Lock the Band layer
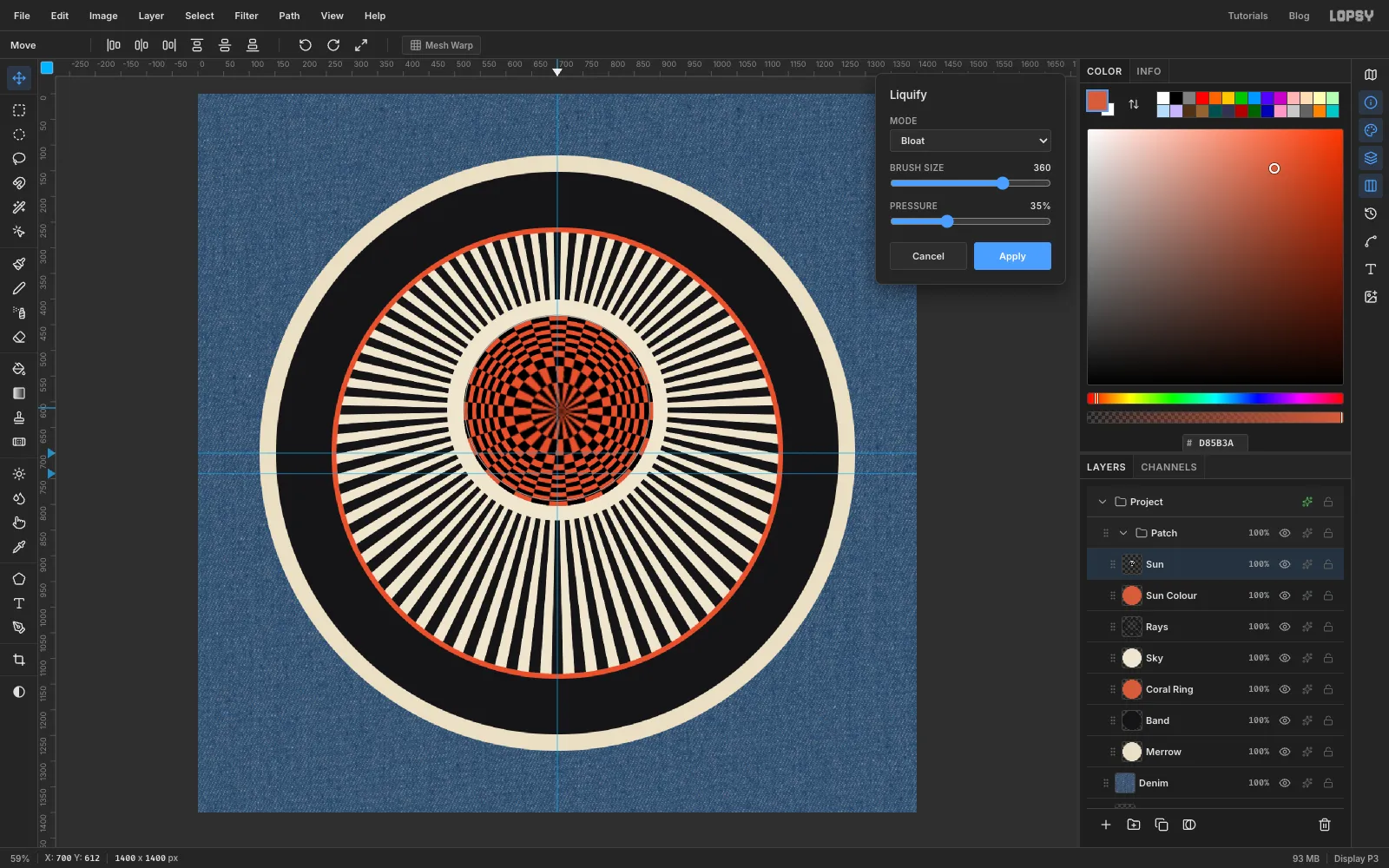This screenshot has height=868, width=1389. (1328, 720)
